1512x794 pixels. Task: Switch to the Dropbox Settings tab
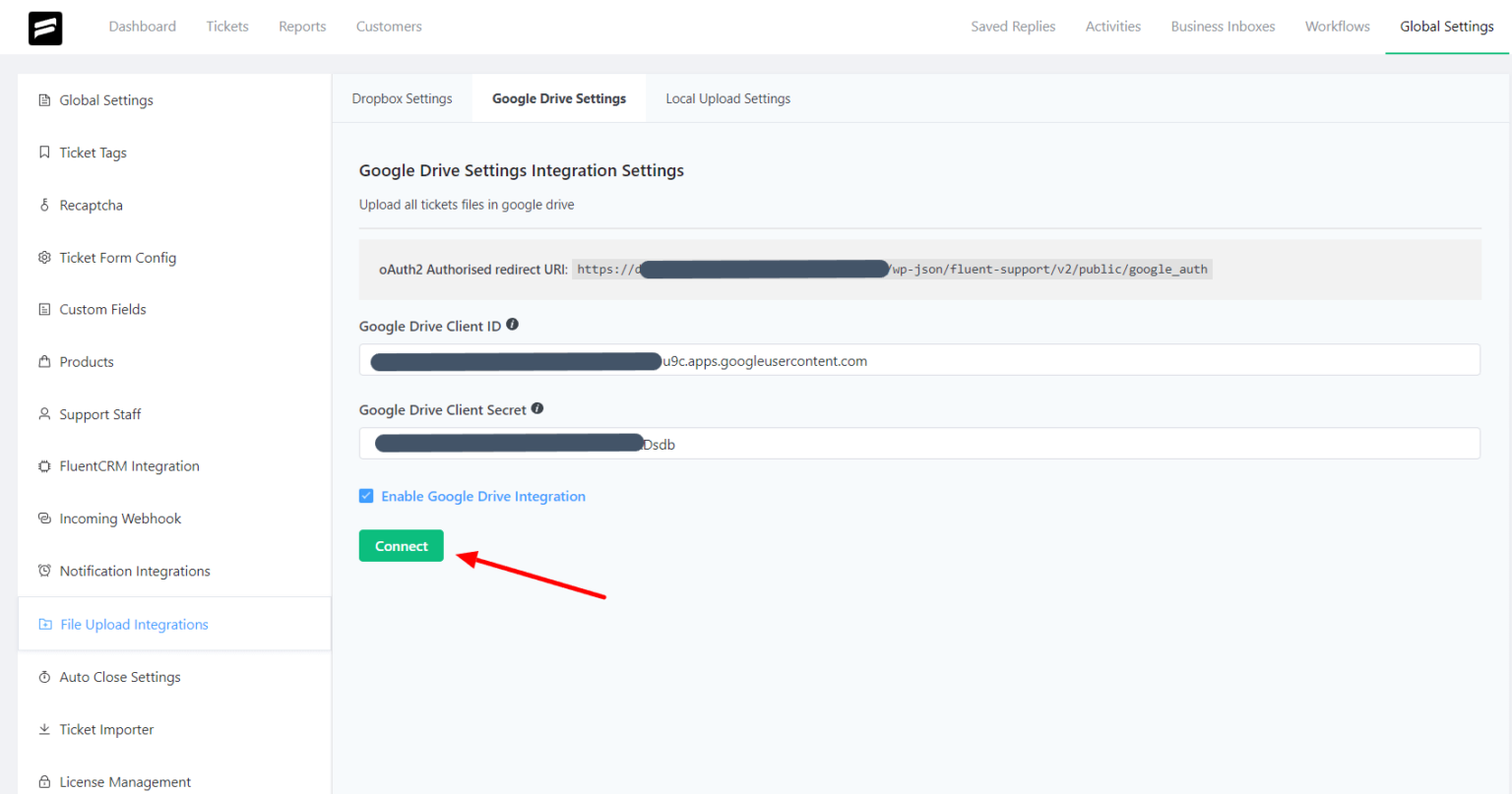click(402, 97)
